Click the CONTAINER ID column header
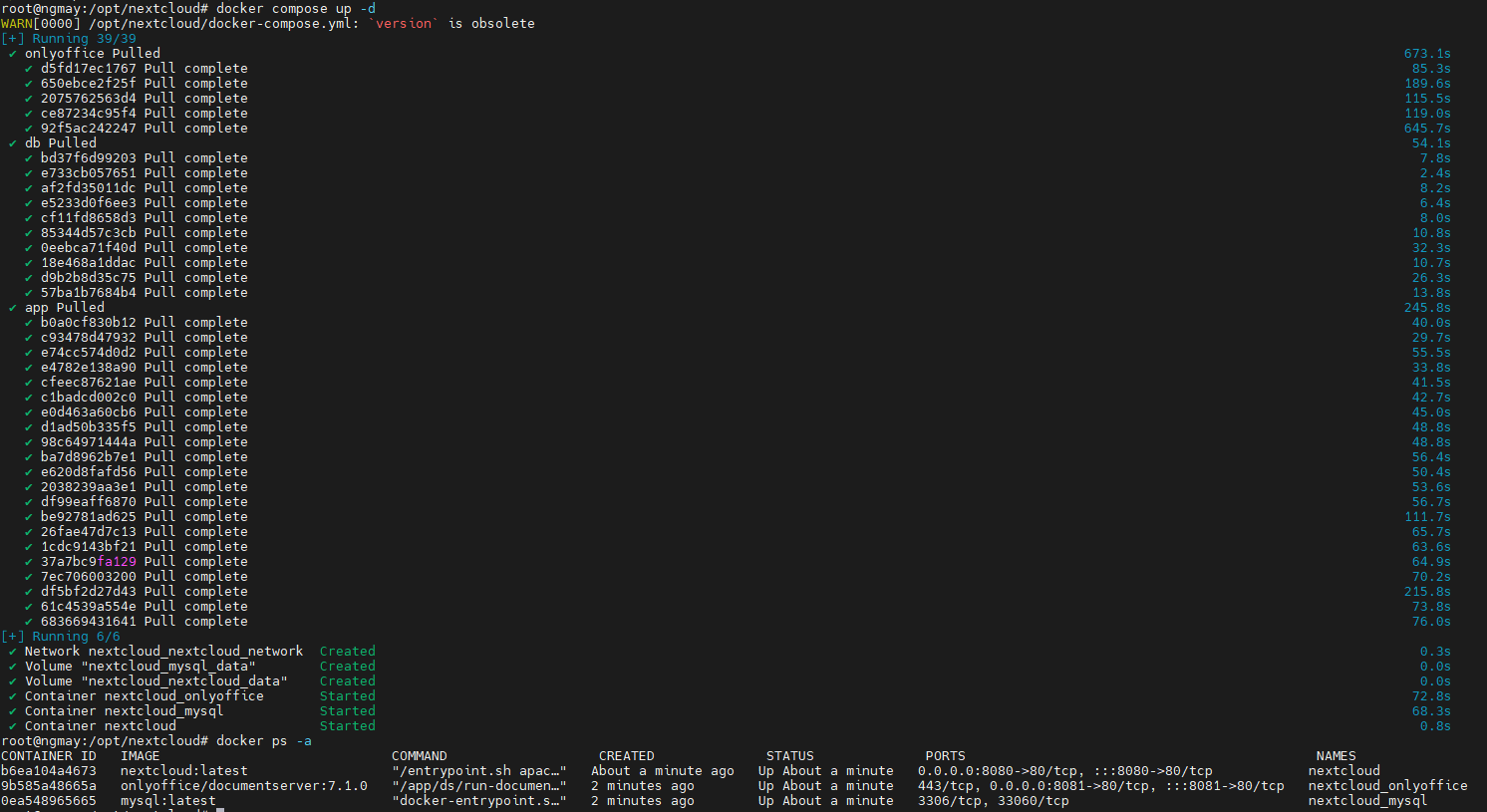Screen dimensions: 1487x812 pyautogui.click(x=49, y=755)
